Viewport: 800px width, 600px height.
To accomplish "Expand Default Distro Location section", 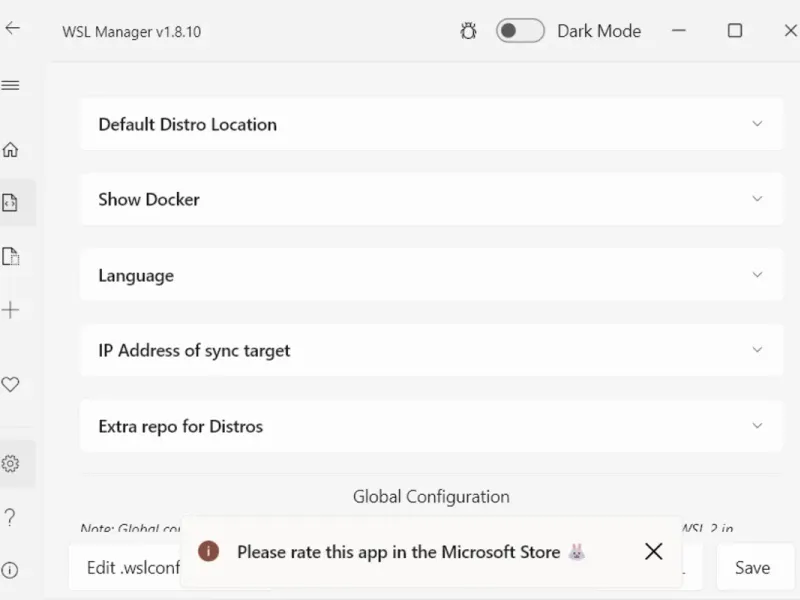I will click(x=757, y=124).
